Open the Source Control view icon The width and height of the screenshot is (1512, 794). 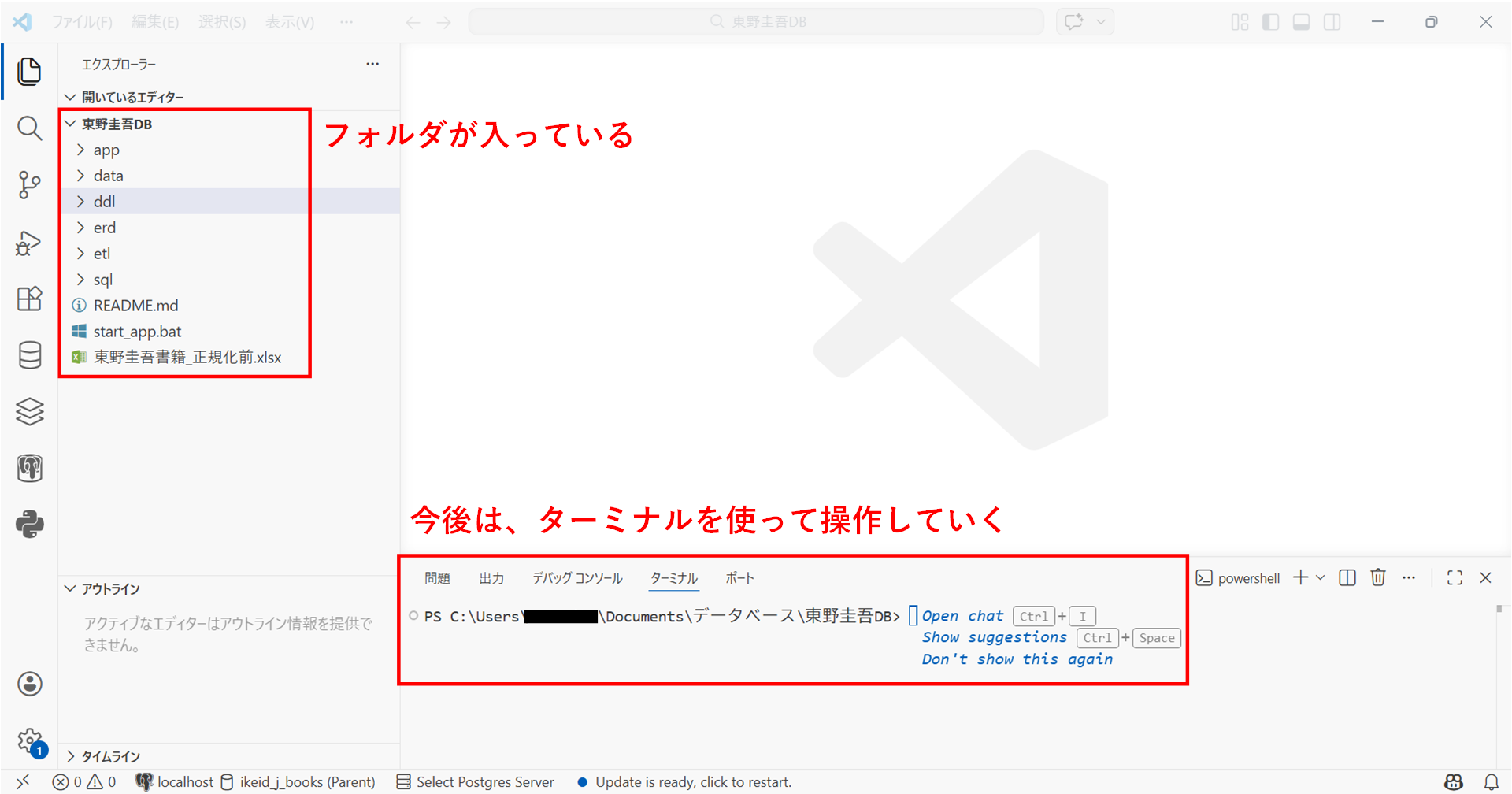pyautogui.click(x=29, y=185)
